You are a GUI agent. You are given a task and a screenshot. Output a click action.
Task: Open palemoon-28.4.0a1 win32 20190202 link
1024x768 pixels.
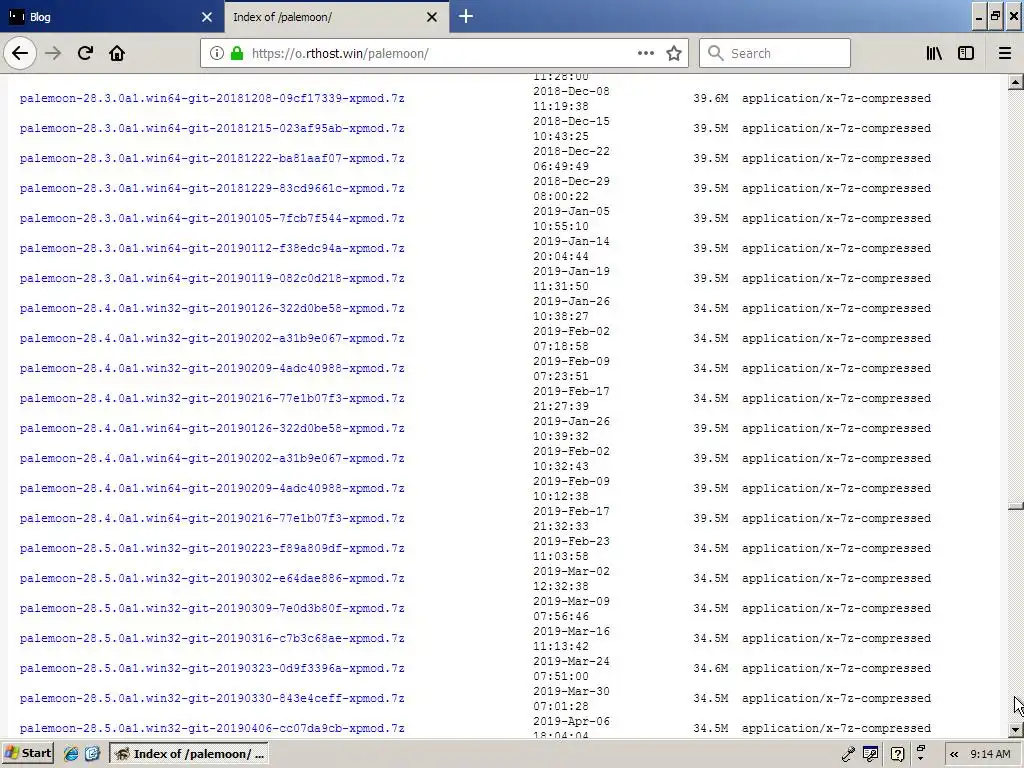(x=212, y=338)
